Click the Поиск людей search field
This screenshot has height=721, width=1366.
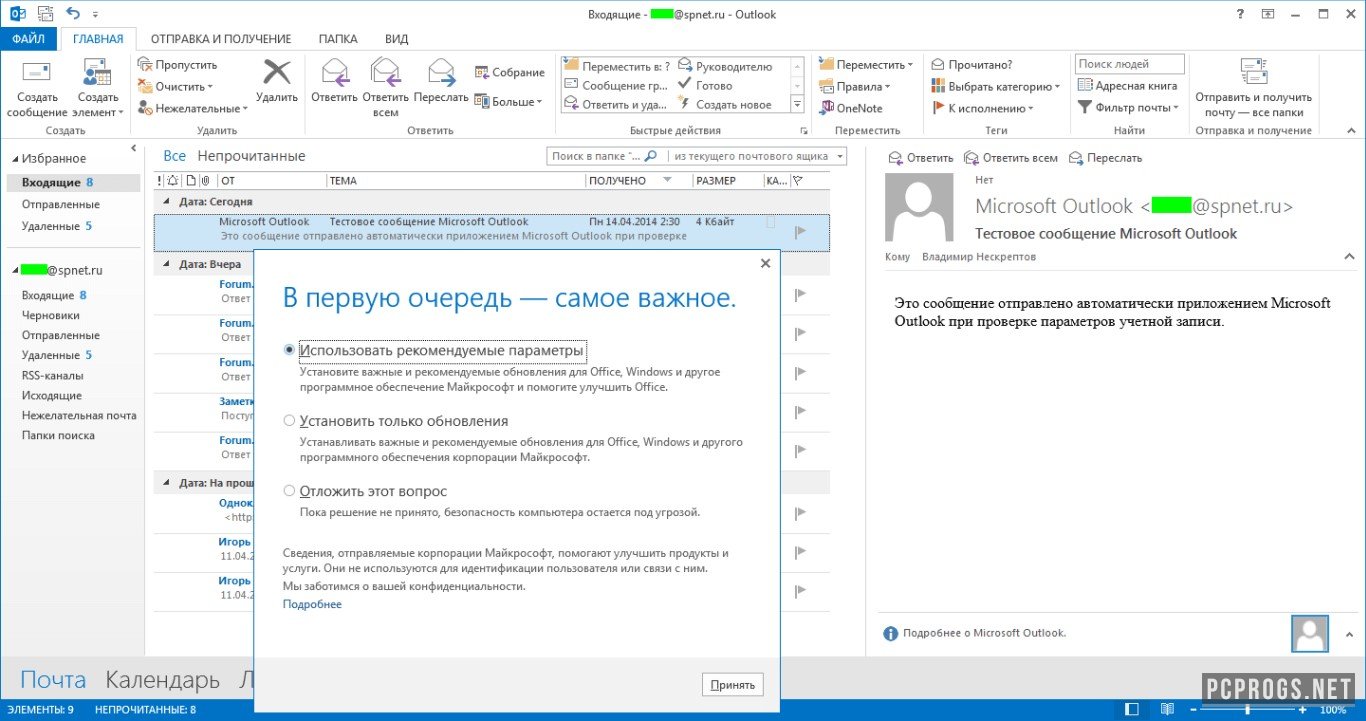1129,64
